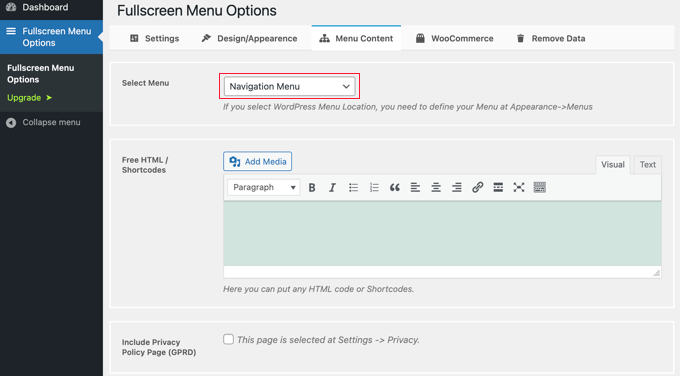This screenshot has height=376, width=680.
Task: Click the Settings tab icon
Action: click(134, 38)
